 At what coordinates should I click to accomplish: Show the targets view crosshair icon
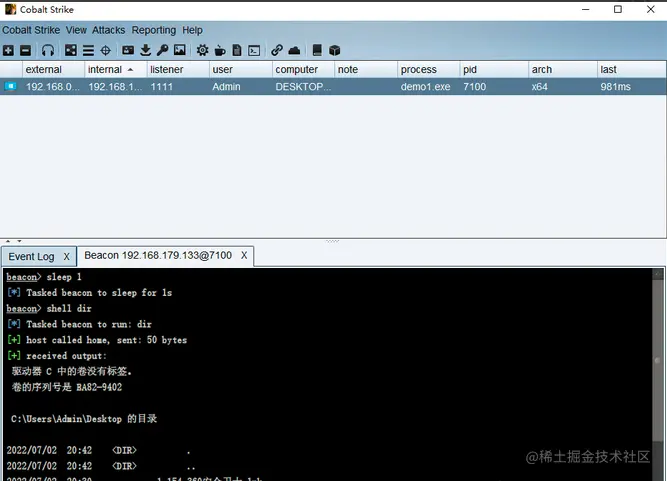pyautogui.click(x=105, y=51)
